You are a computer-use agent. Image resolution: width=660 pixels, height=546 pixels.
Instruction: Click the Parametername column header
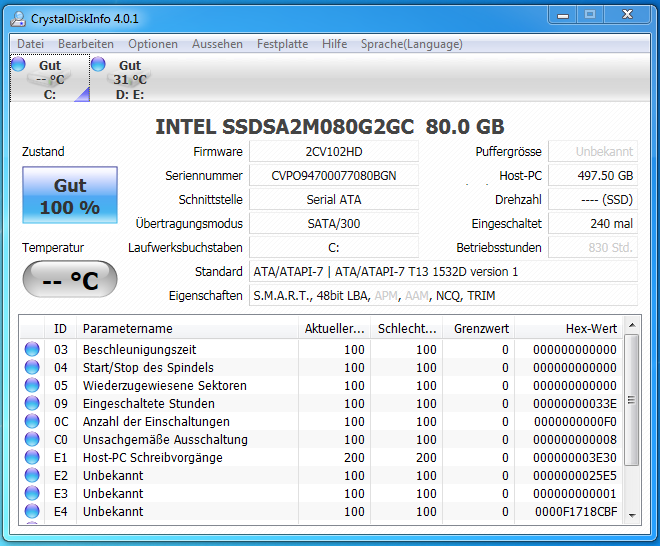(x=188, y=328)
